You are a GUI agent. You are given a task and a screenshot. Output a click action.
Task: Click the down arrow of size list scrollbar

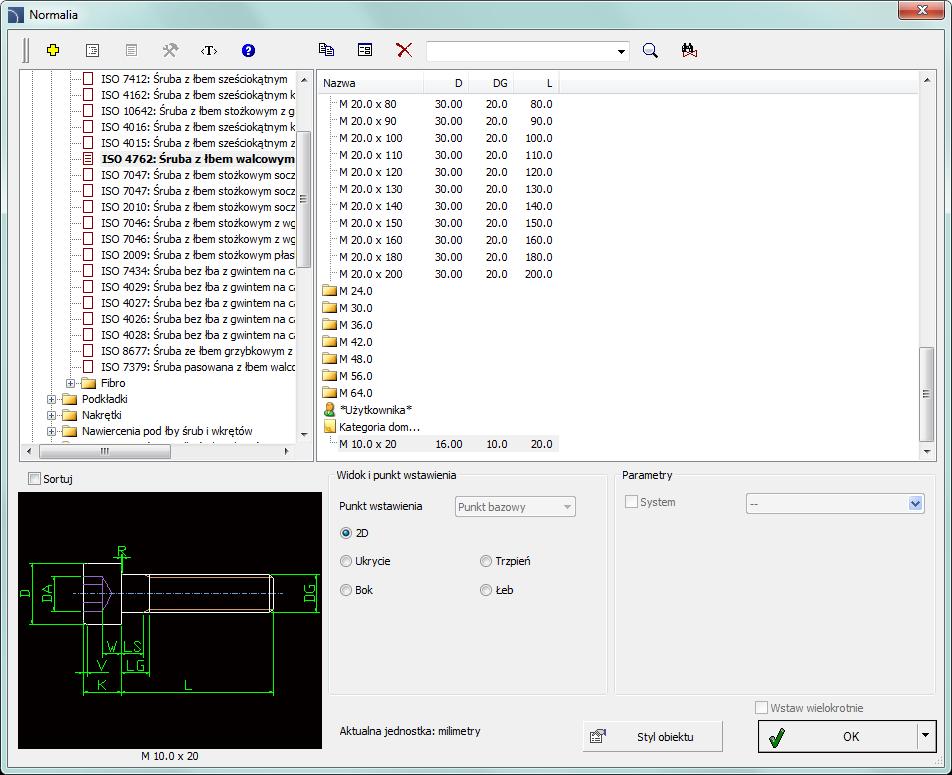[x=926, y=451]
